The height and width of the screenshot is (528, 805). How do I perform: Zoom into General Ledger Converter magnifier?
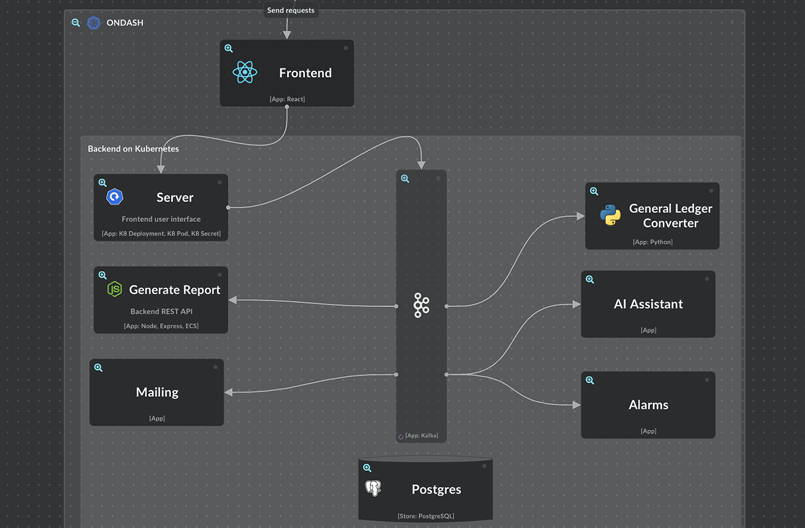[x=594, y=191]
